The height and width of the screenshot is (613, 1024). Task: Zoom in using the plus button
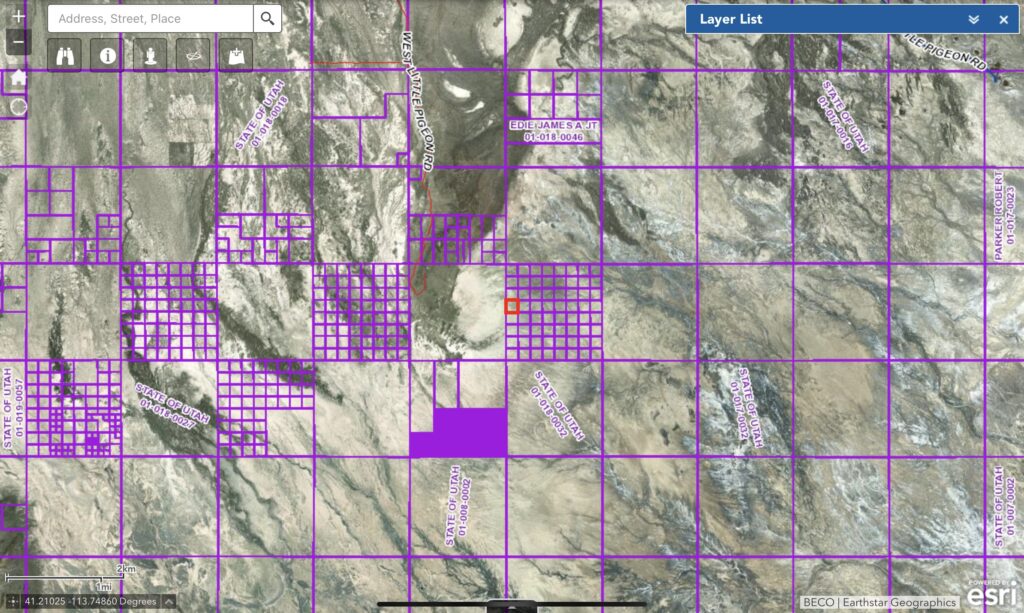(17, 16)
